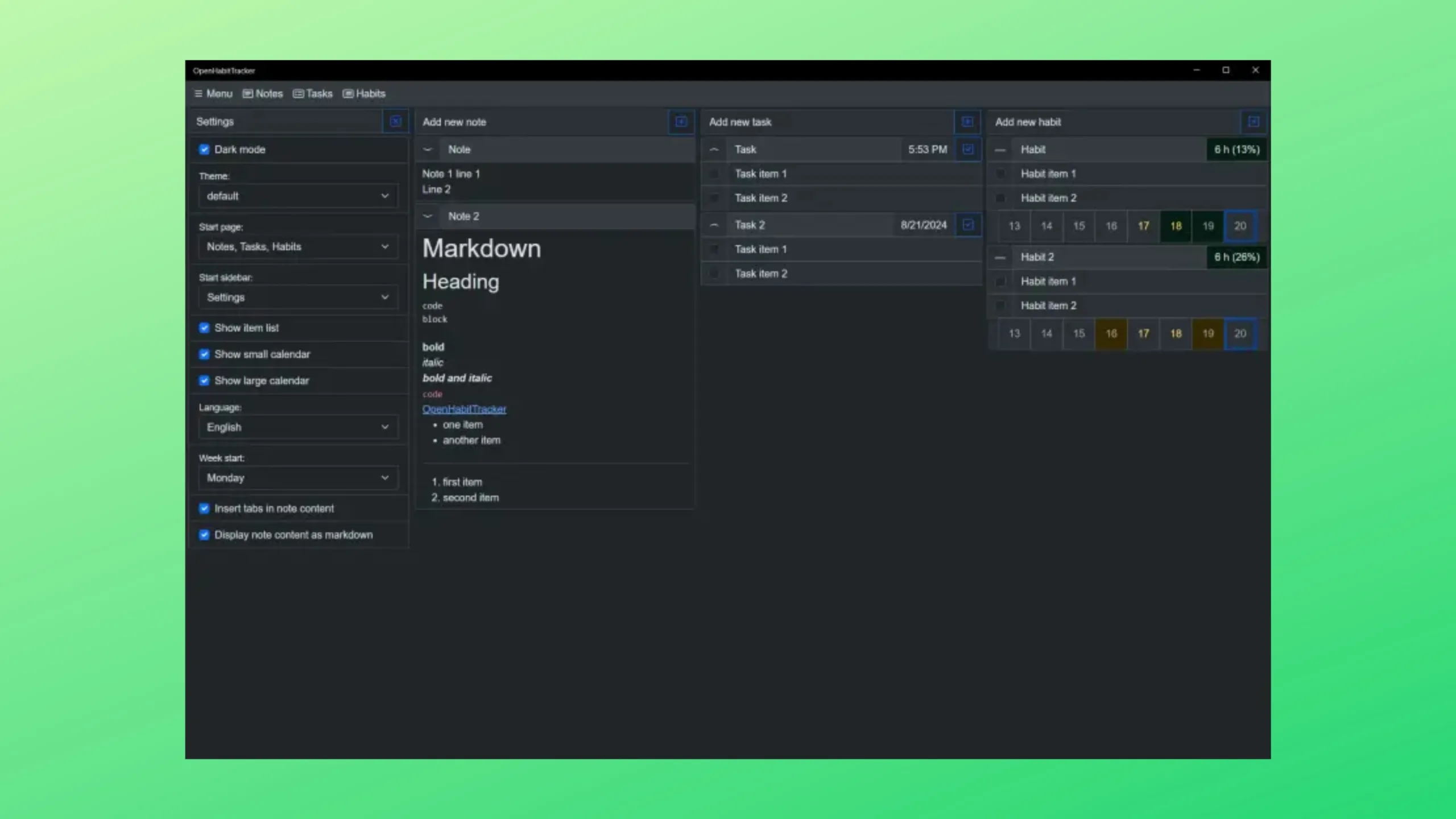The height and width of the screenshot is (819, 1456).
Task: Check Task item 2 under Task 2
Action: 714,274
